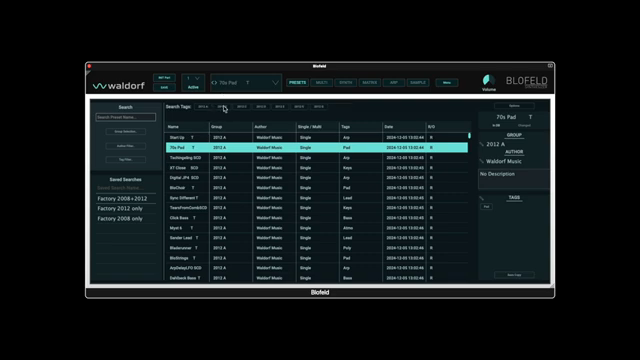The image size is (640, 360).
Task: Switch to the MATRIX tab
Action: coord(370,82)
